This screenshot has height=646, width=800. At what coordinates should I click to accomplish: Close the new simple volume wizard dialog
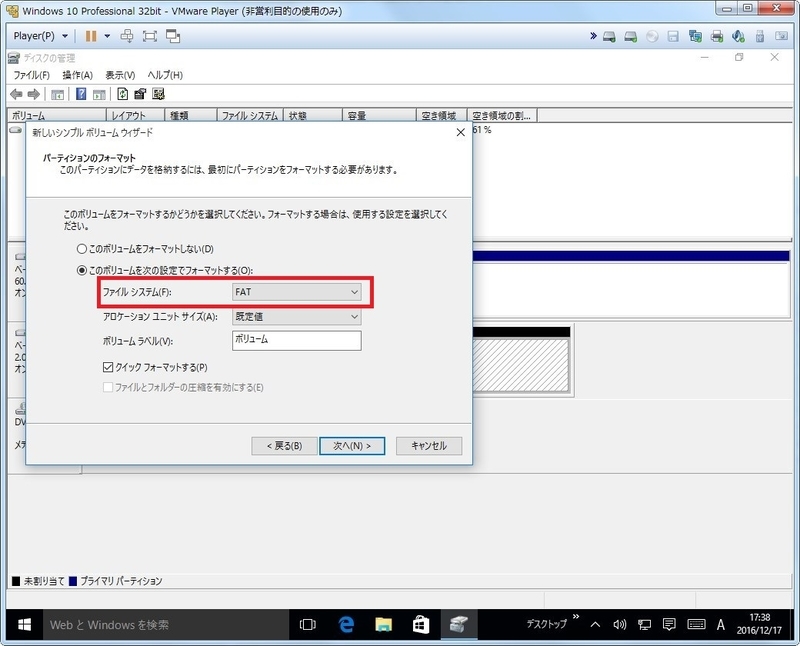click(460, 132)
